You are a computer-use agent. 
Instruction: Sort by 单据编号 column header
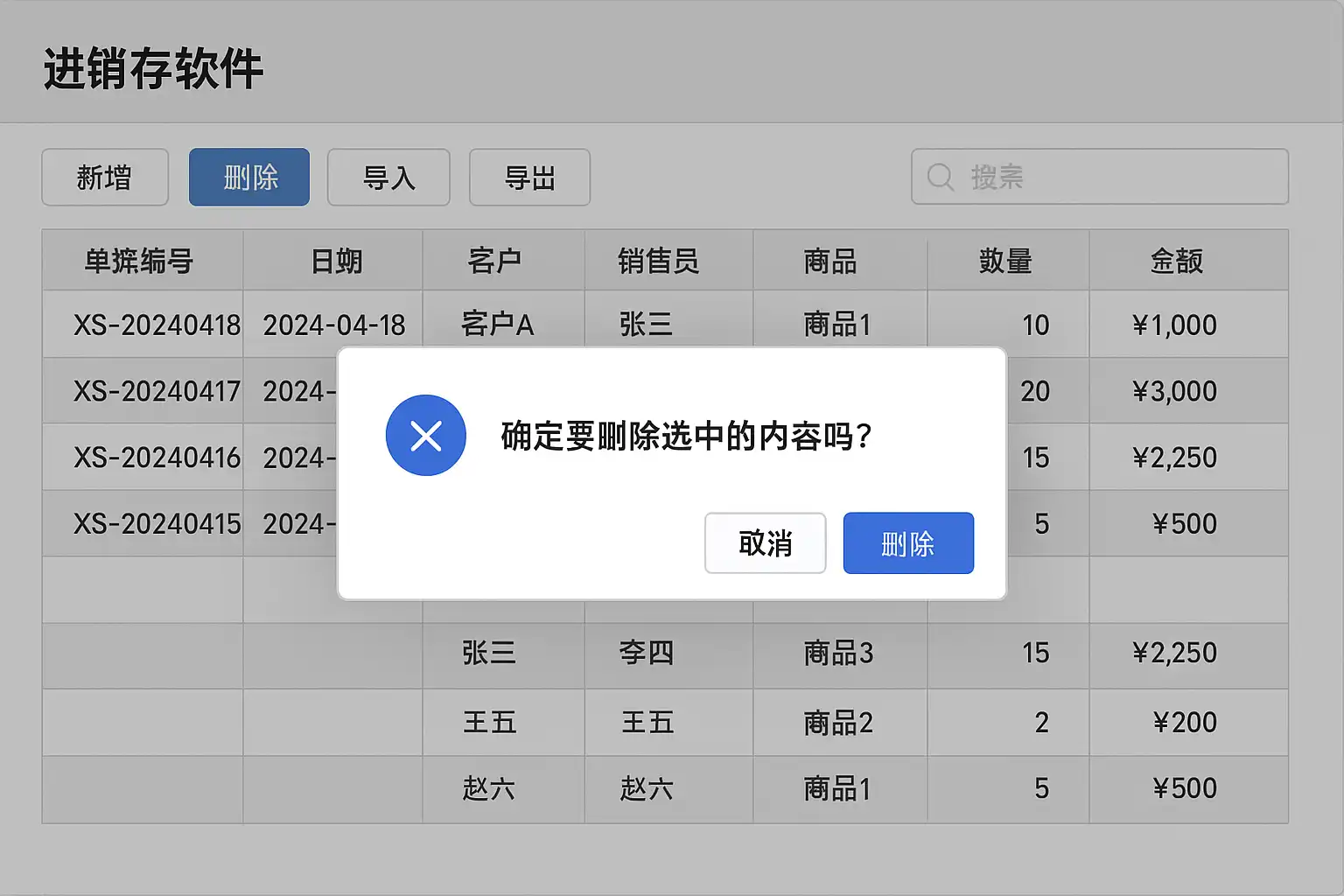(x=139, y=261)
